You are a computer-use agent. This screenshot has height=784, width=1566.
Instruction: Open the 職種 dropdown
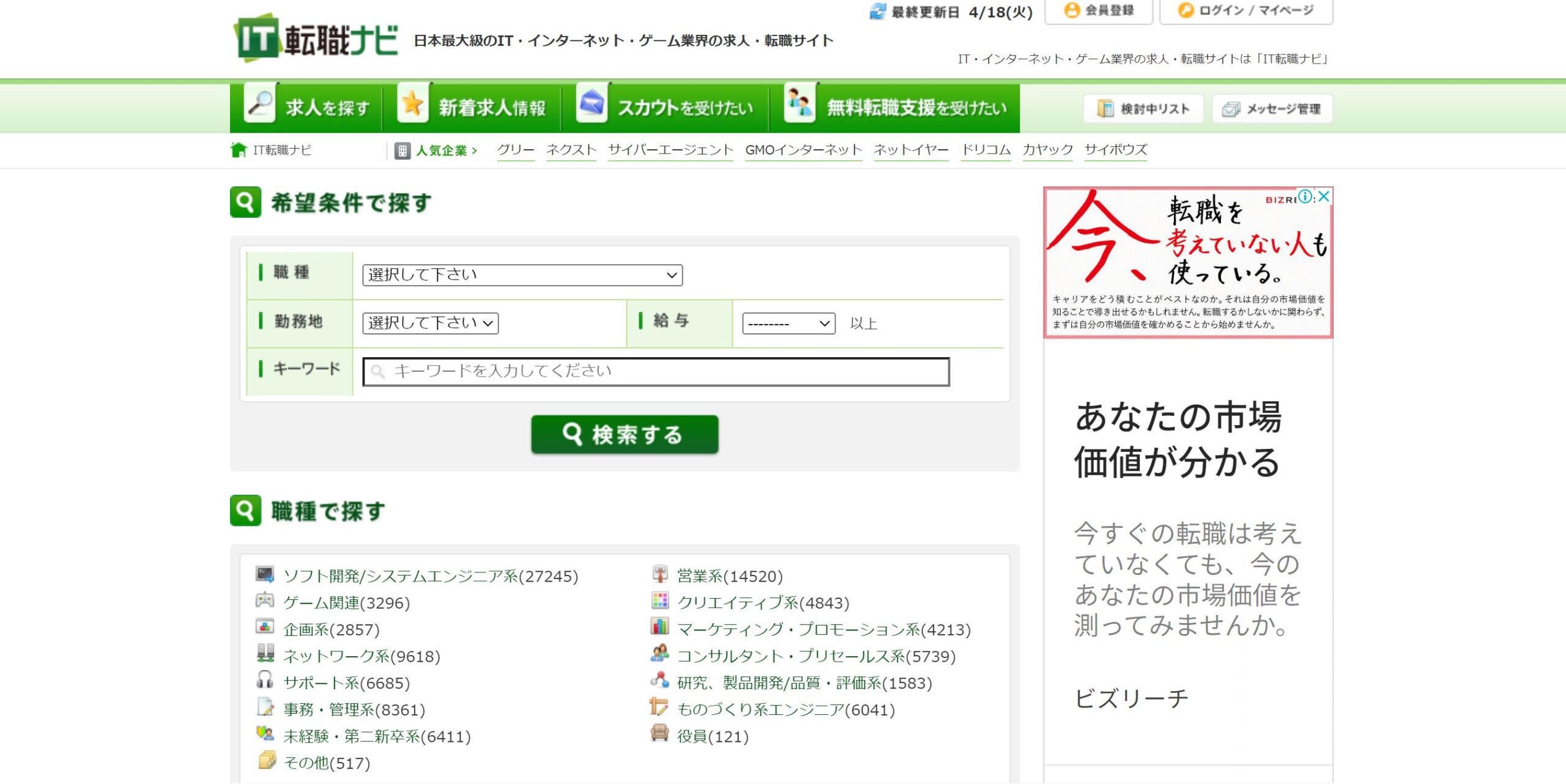point(522,275)
